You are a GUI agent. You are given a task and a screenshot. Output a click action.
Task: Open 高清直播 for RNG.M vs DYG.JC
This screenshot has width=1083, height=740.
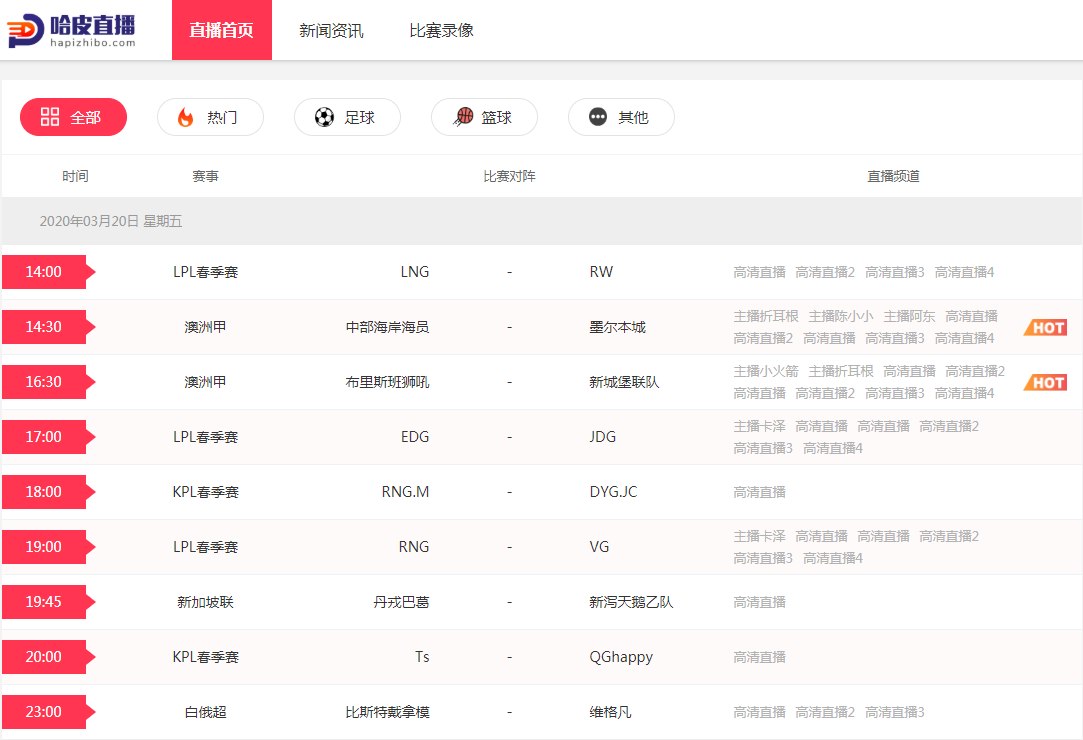[x=759, y=492]
